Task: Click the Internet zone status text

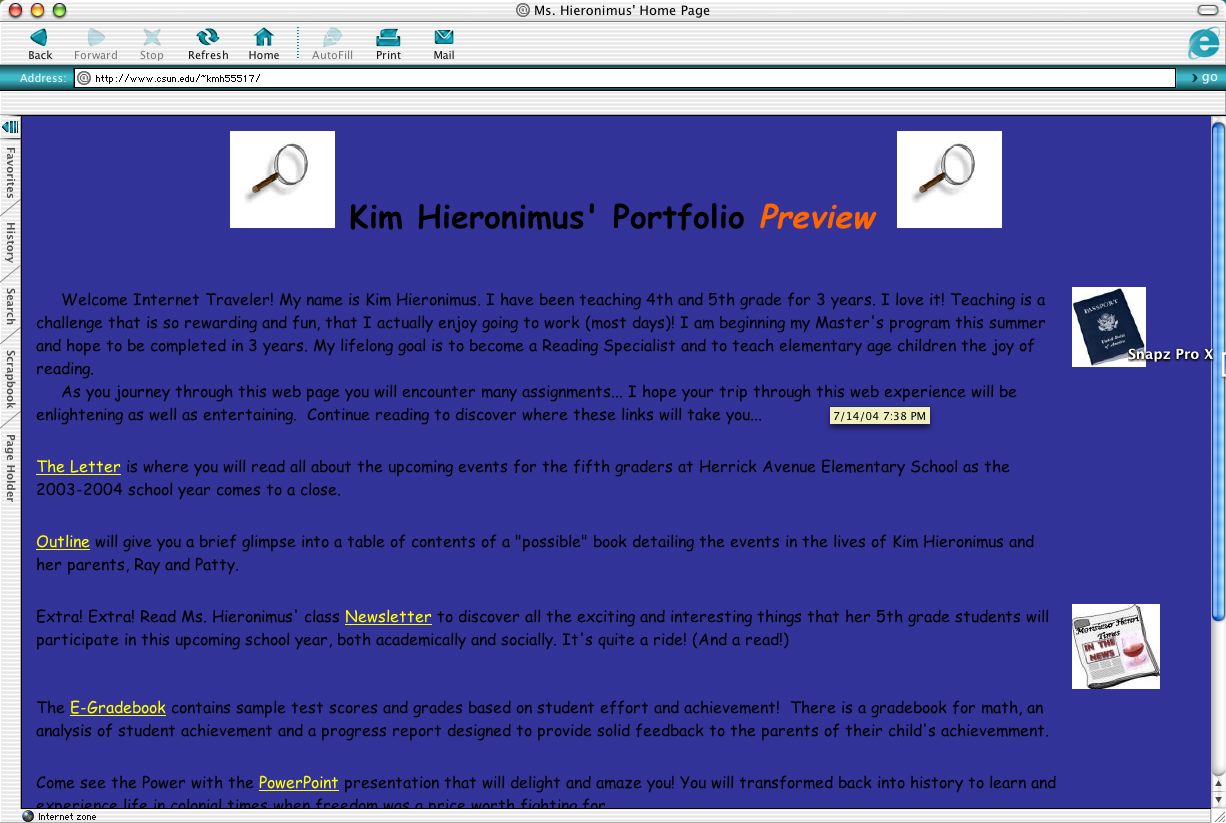Action: (67, 817)
